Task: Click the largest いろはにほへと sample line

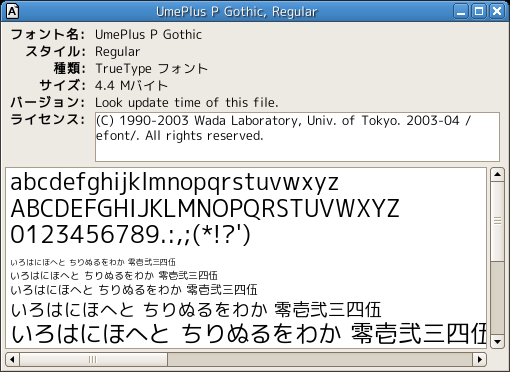Action: pyautogui.click(x=248, y=334)
